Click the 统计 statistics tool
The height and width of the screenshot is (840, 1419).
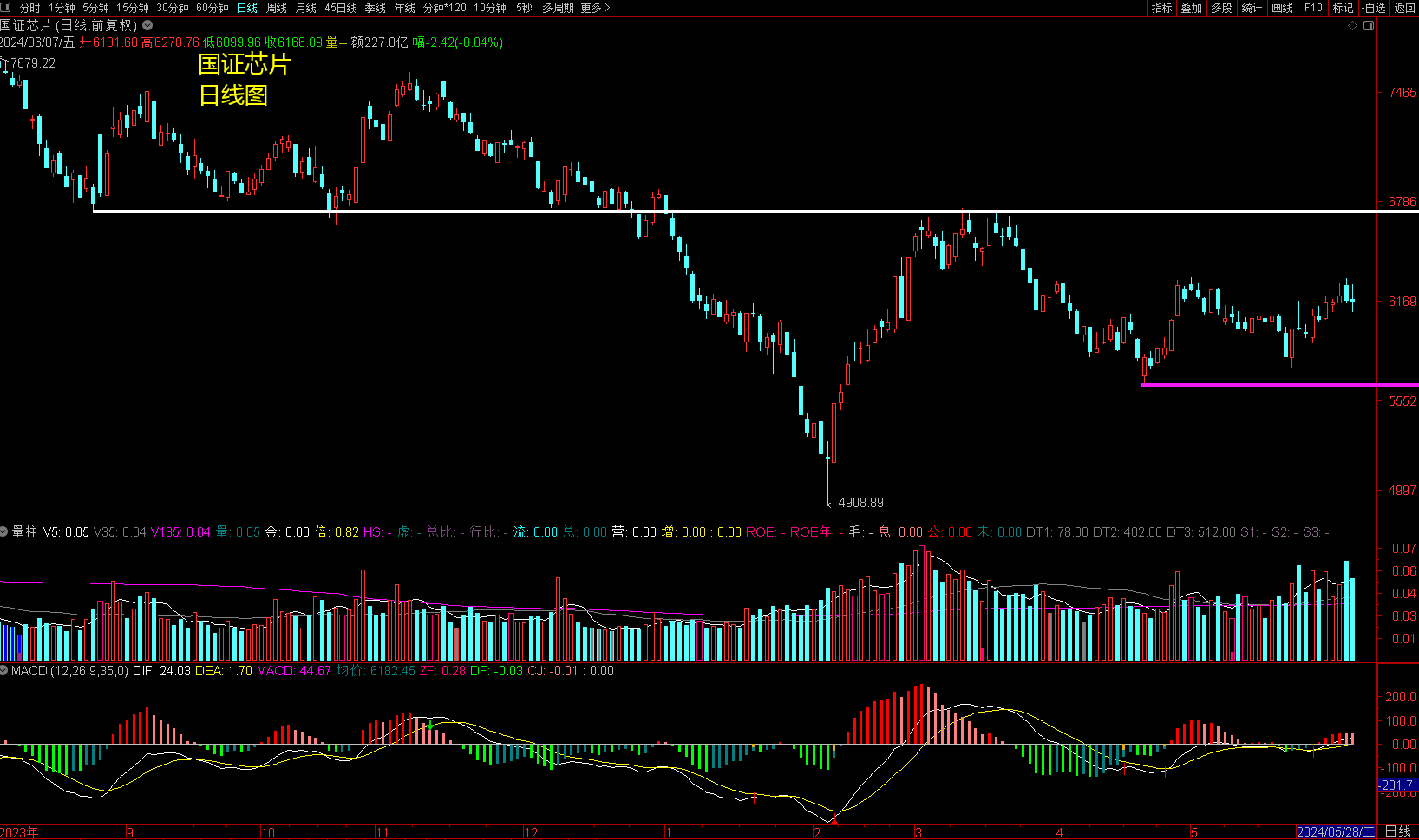(1252, 8)
